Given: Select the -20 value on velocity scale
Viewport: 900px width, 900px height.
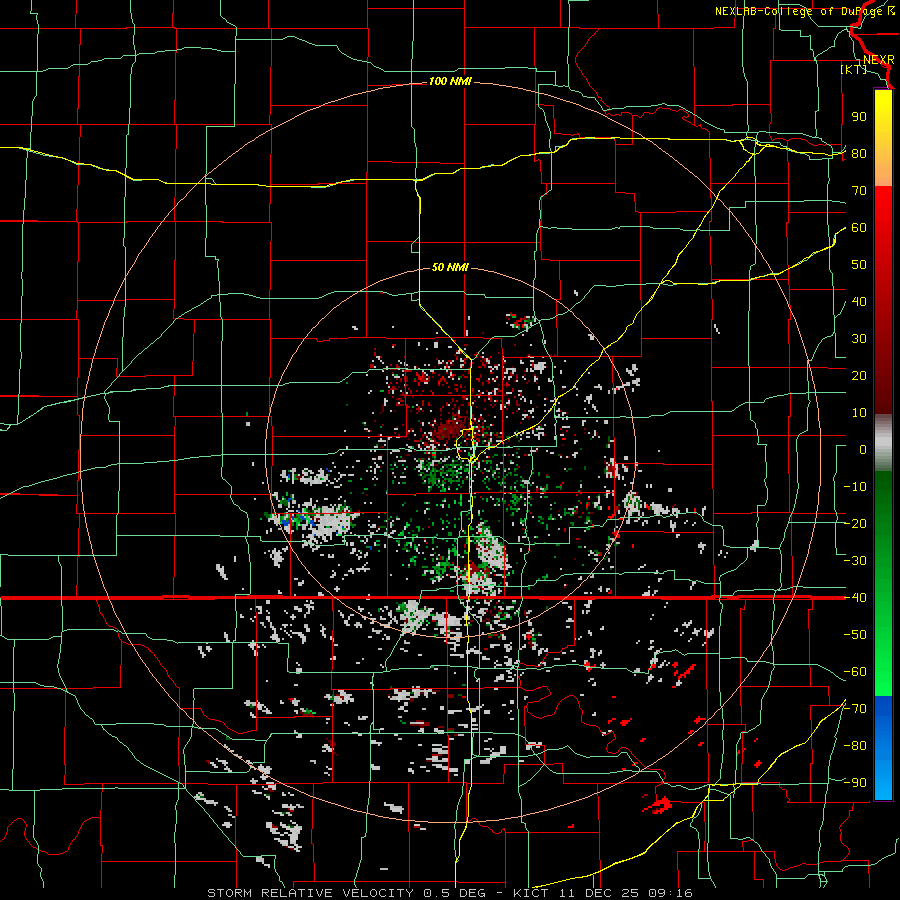Looking at the screenshot, I should (x=855, y=524).
